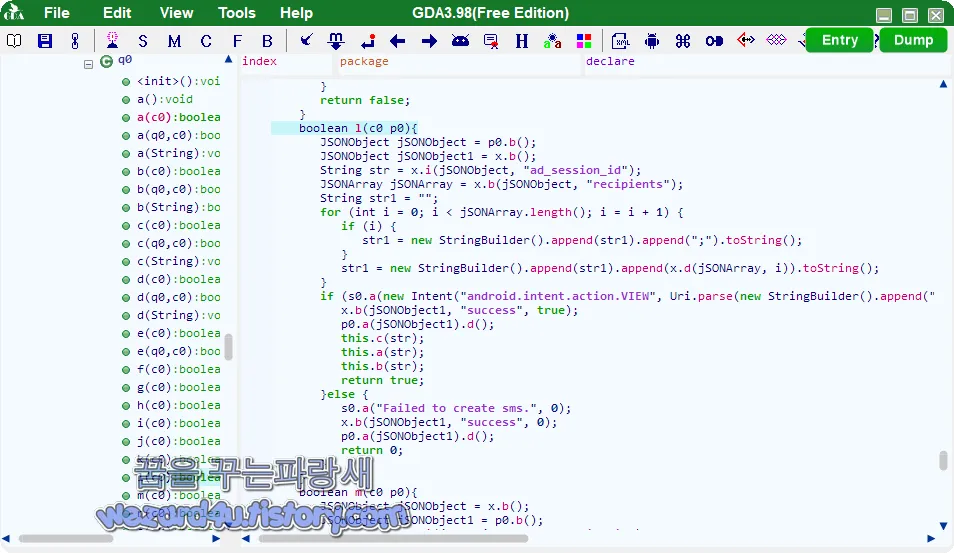Click the comment box with red mark icon

[x=491, y=41]
